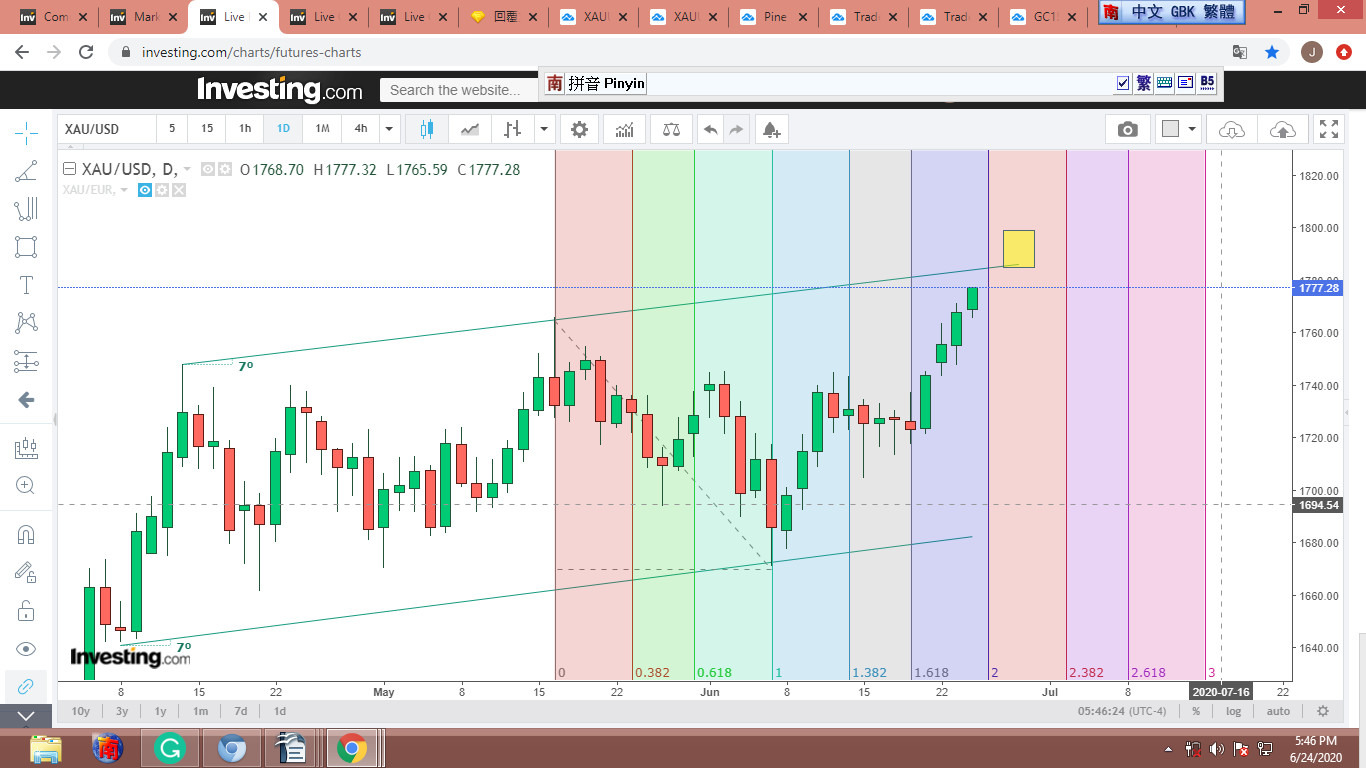Click the compare symbols scale icon

coord(671,129)
